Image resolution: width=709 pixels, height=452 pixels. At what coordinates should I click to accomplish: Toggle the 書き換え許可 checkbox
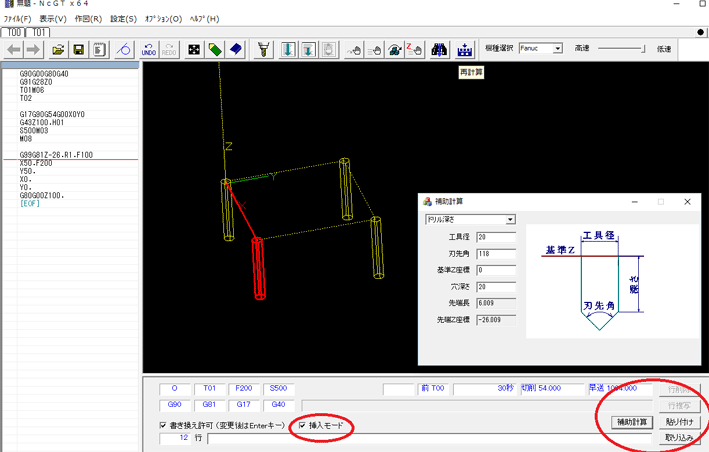pos(164,426)
